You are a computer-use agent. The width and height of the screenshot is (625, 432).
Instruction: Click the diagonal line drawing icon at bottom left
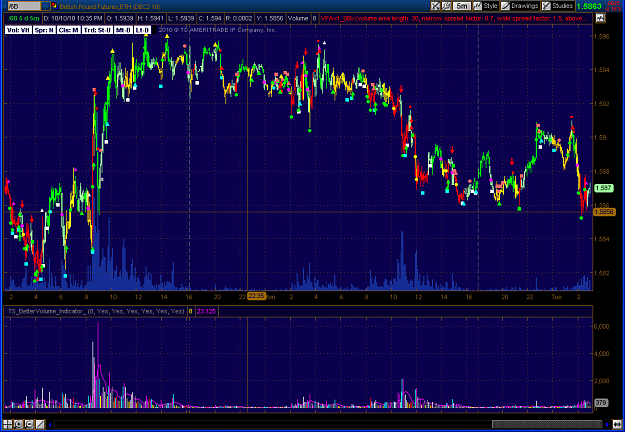40,424
